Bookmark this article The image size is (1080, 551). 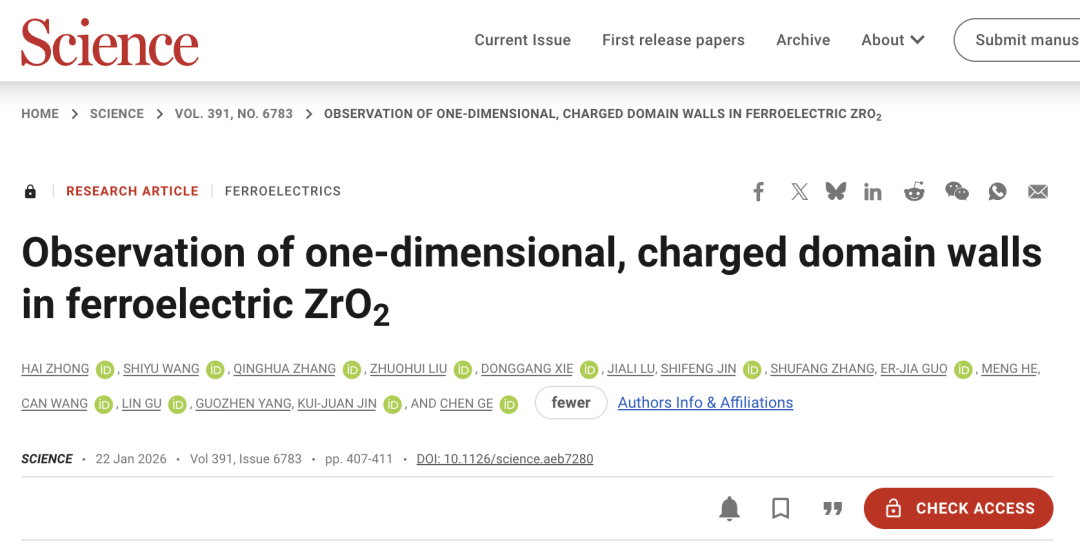(781, 508)
